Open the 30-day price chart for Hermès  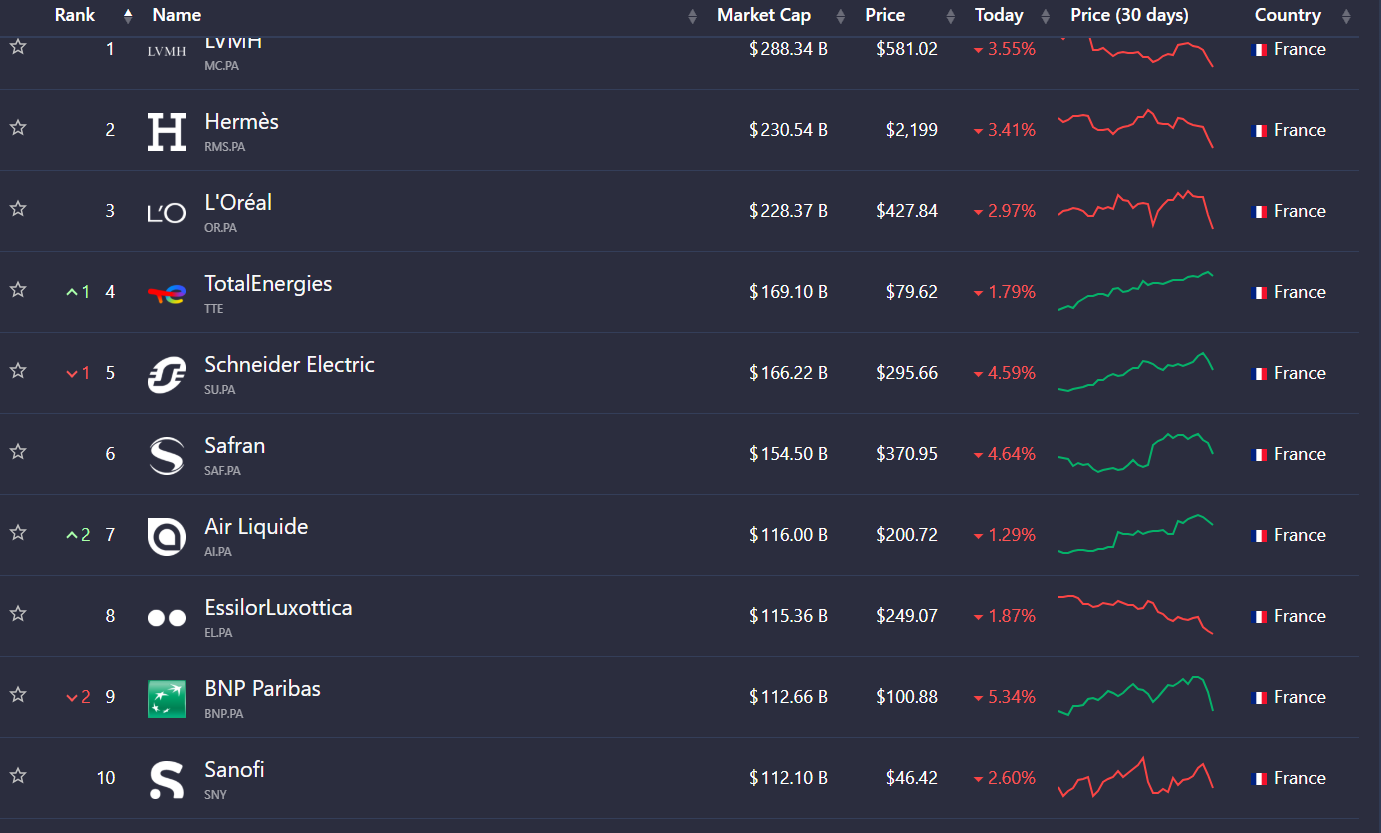point(1135,129)
